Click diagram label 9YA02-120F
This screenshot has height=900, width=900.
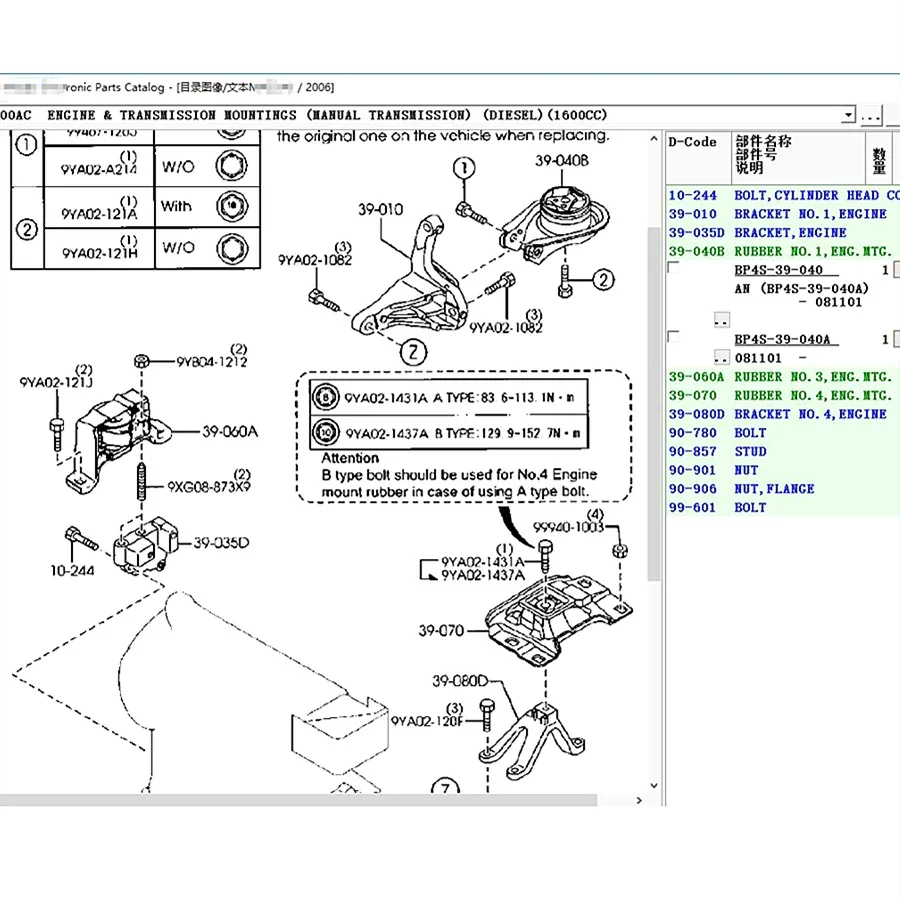click(426, 721)
